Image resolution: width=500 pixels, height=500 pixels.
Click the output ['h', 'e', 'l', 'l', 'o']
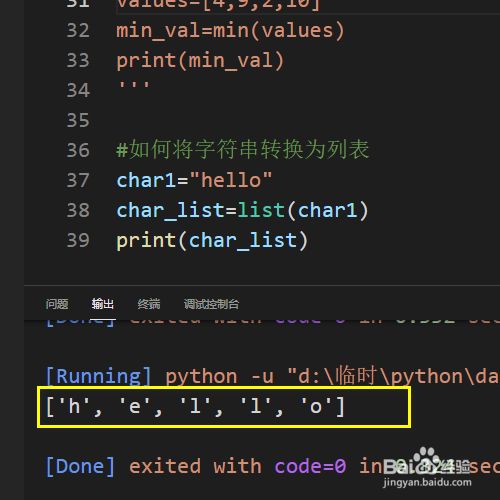195,407
